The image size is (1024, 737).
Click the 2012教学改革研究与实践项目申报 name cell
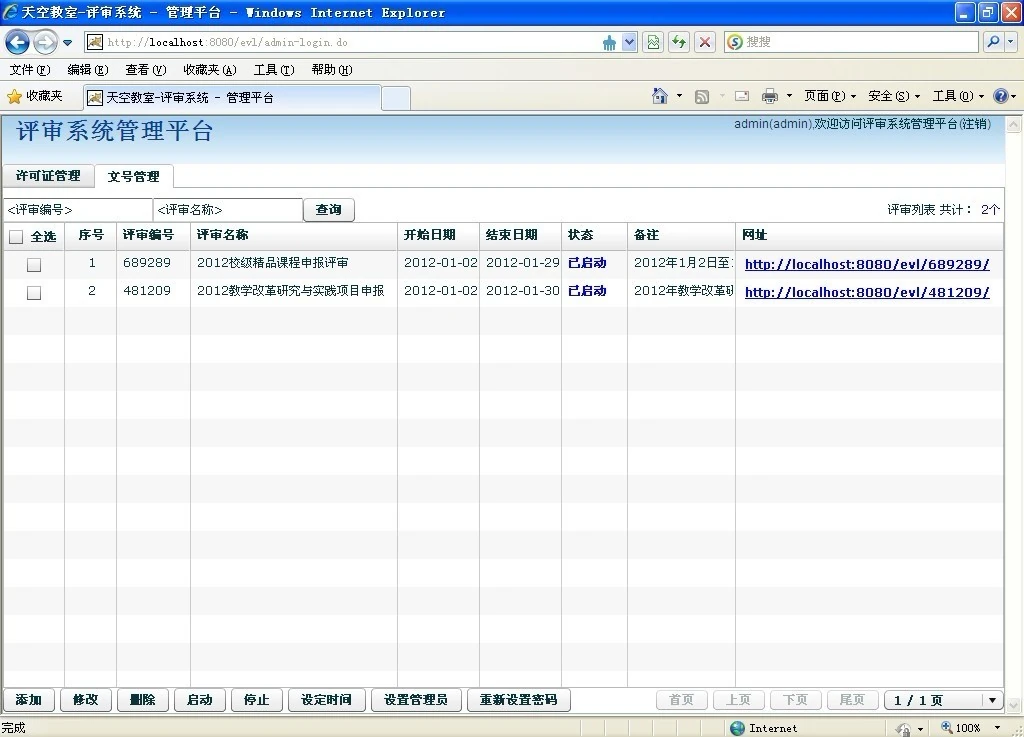[291, 290]
